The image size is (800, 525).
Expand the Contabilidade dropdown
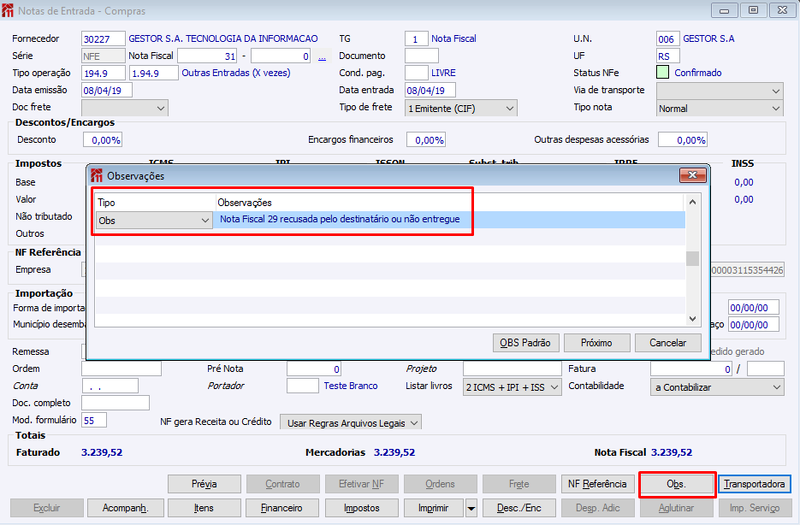777,387
